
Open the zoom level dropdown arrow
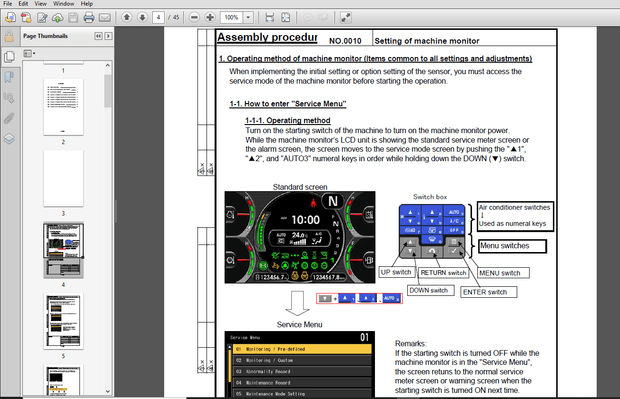pos(248,17)
